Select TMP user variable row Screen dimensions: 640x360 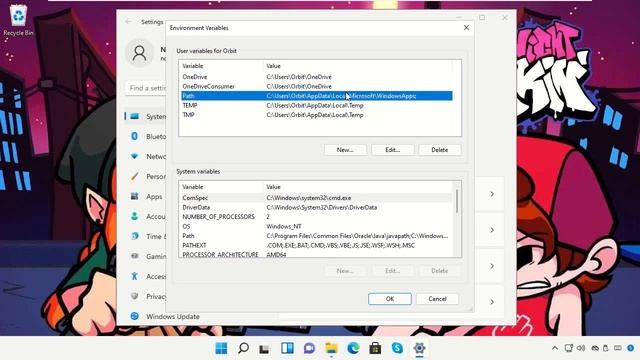pyautogui.click(x=317, y=115)
